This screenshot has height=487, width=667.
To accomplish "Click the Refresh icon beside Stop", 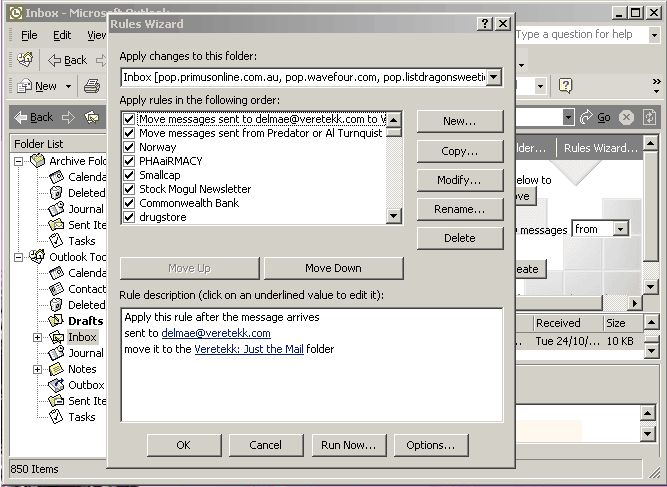I will point(649,117).
